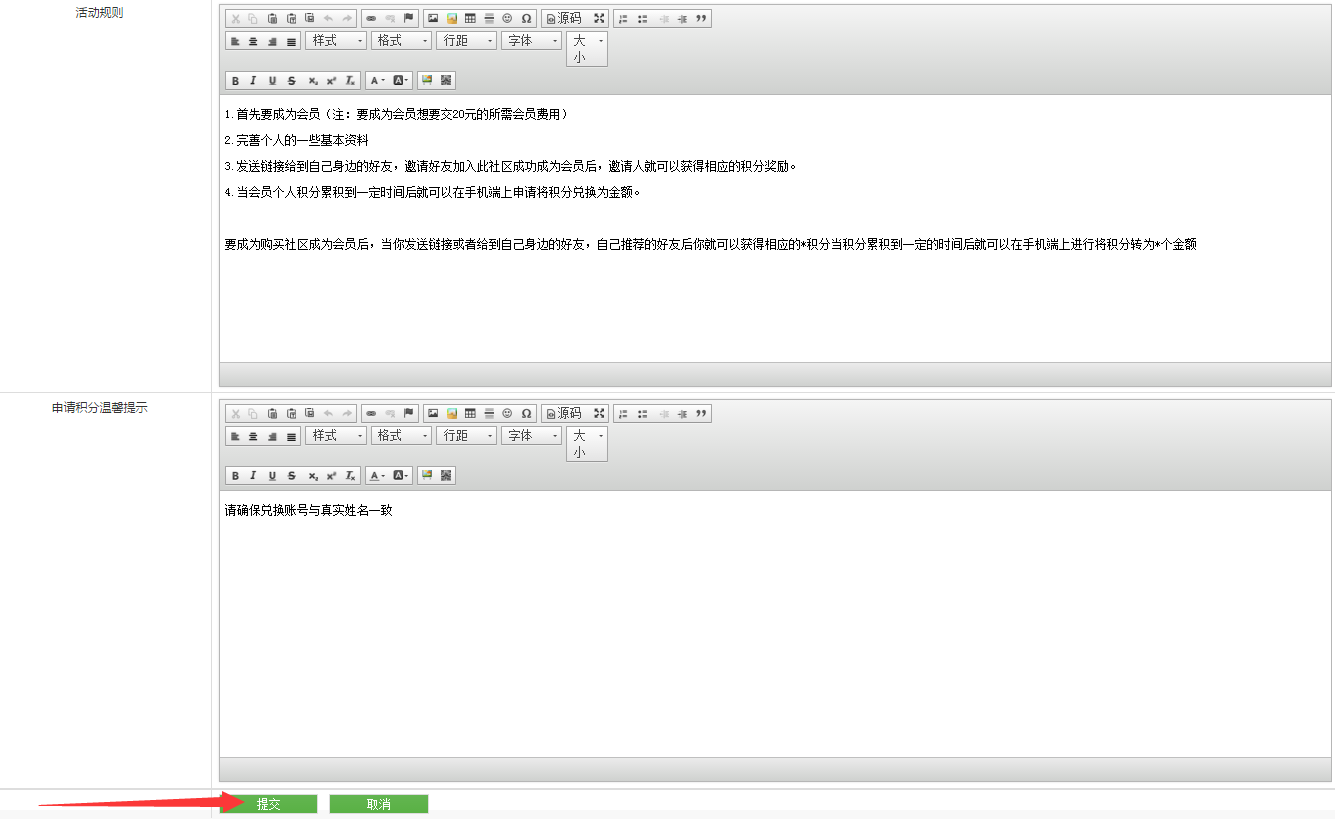Toggle bold in the 活动规则 editor
This screenshot has width=1335, height=819.
(x=236, y=81)
